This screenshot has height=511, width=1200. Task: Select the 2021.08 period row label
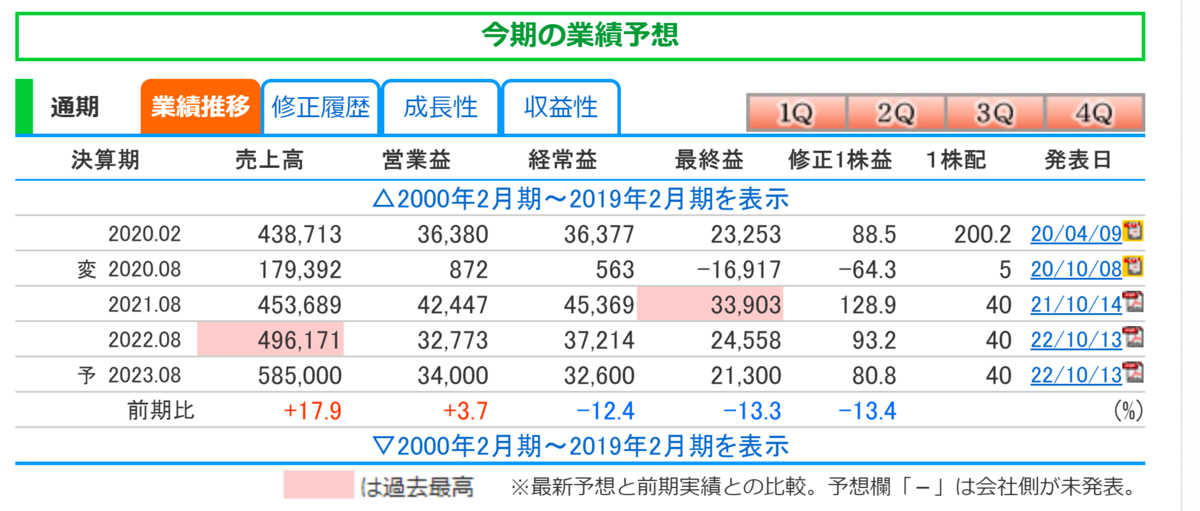click(x=145, y=305)
